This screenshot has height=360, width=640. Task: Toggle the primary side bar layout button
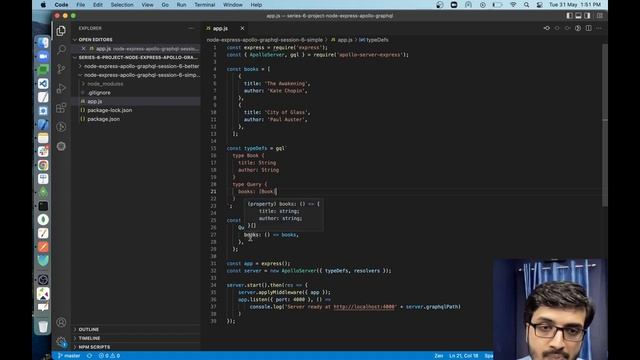coord(569,16)
